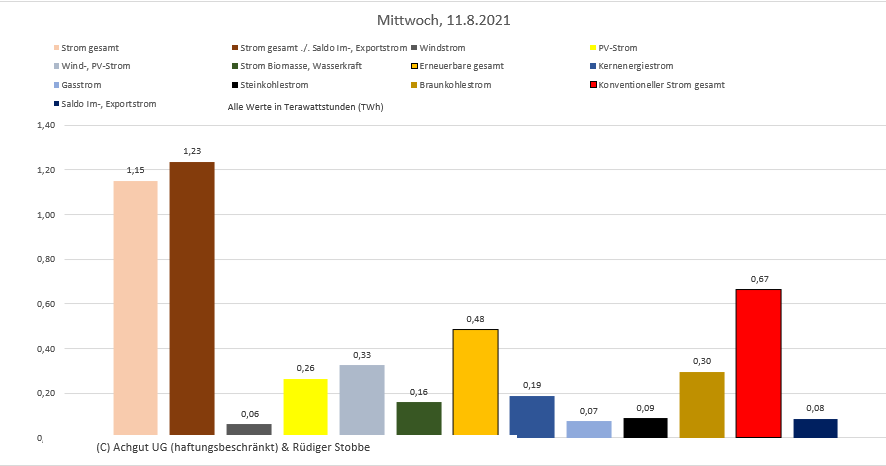Select the red Konventioneller Strom gesamt legend swatch
886x466 pixels.
click(593, 85)
